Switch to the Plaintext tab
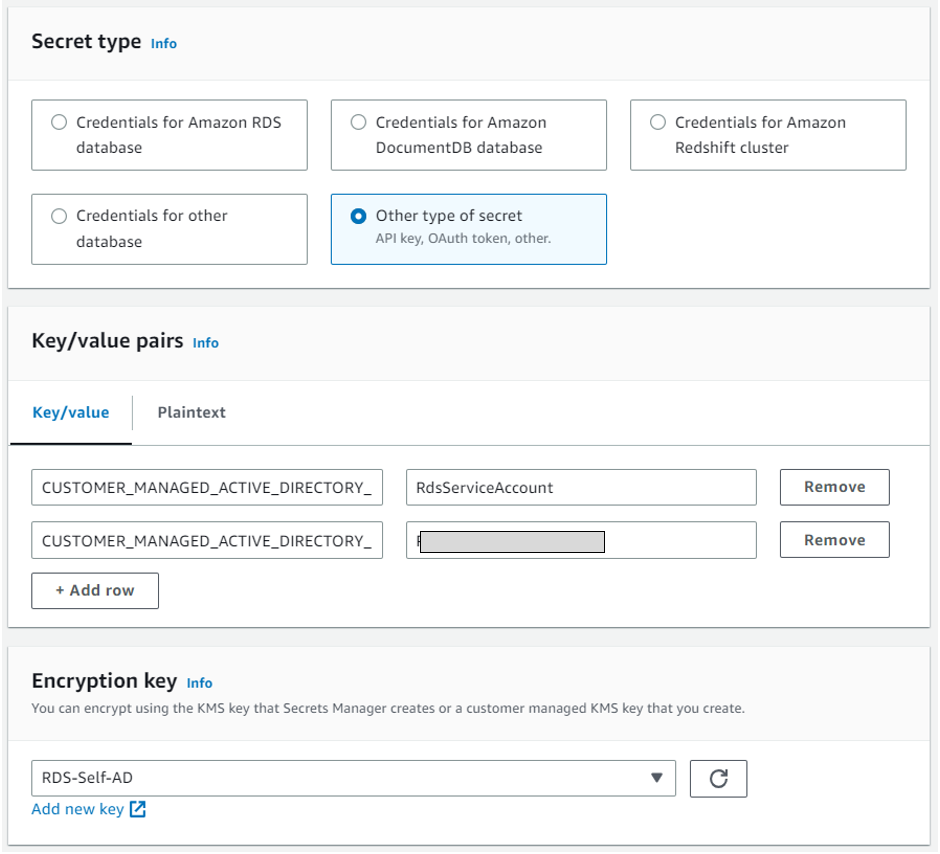Viewport: 940px width, 854px height. pyautogui.click(x=191, y=412)
